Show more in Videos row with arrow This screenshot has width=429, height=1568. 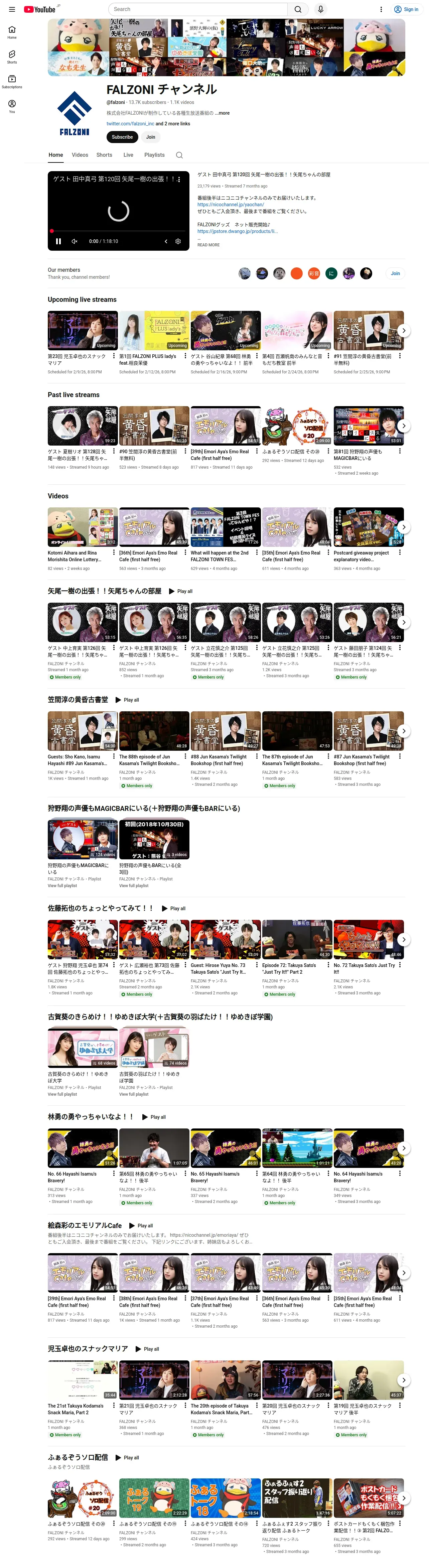tap(404, 527)
